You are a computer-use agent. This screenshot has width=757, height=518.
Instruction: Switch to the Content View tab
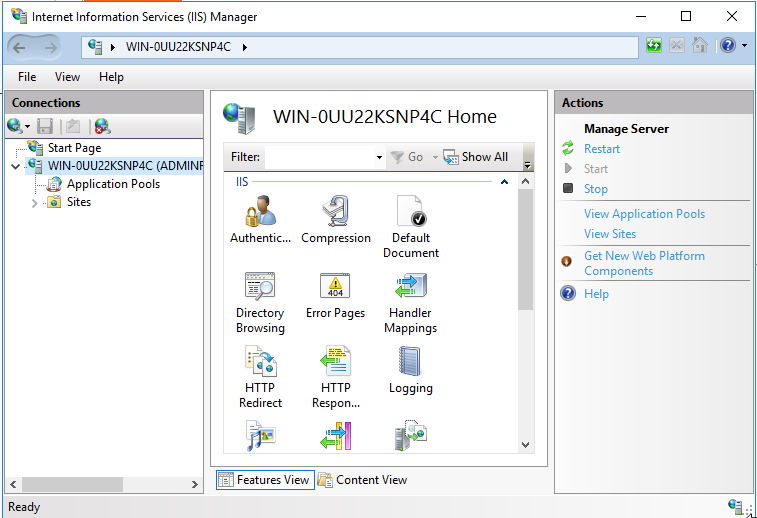coord(362,480)
